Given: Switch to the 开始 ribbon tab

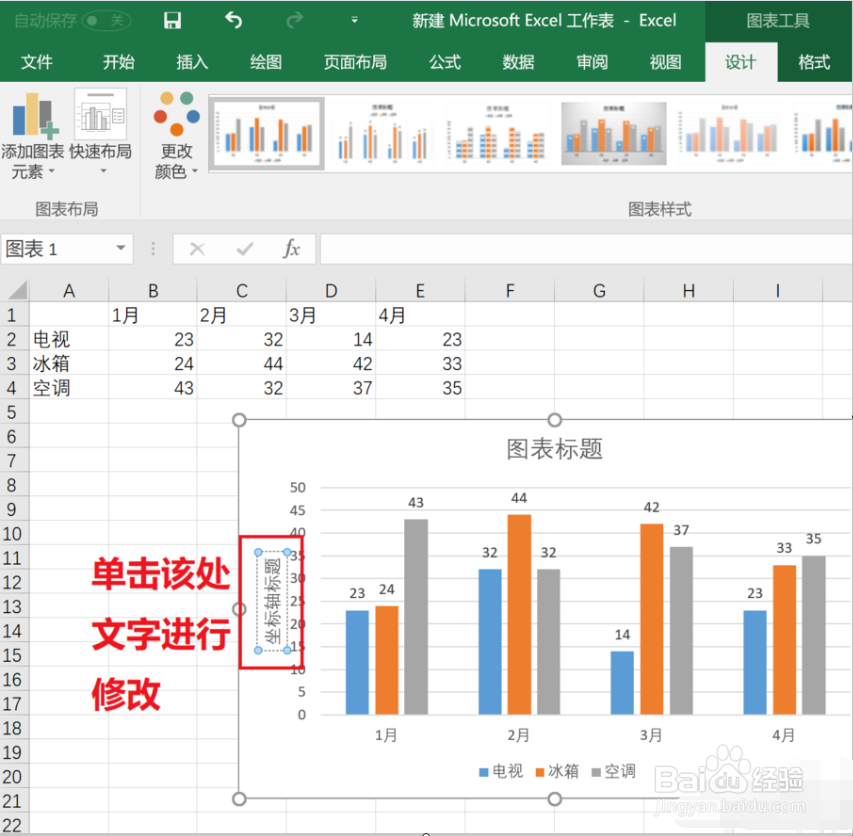Looking at the screenshot, I should pos(119,62).
